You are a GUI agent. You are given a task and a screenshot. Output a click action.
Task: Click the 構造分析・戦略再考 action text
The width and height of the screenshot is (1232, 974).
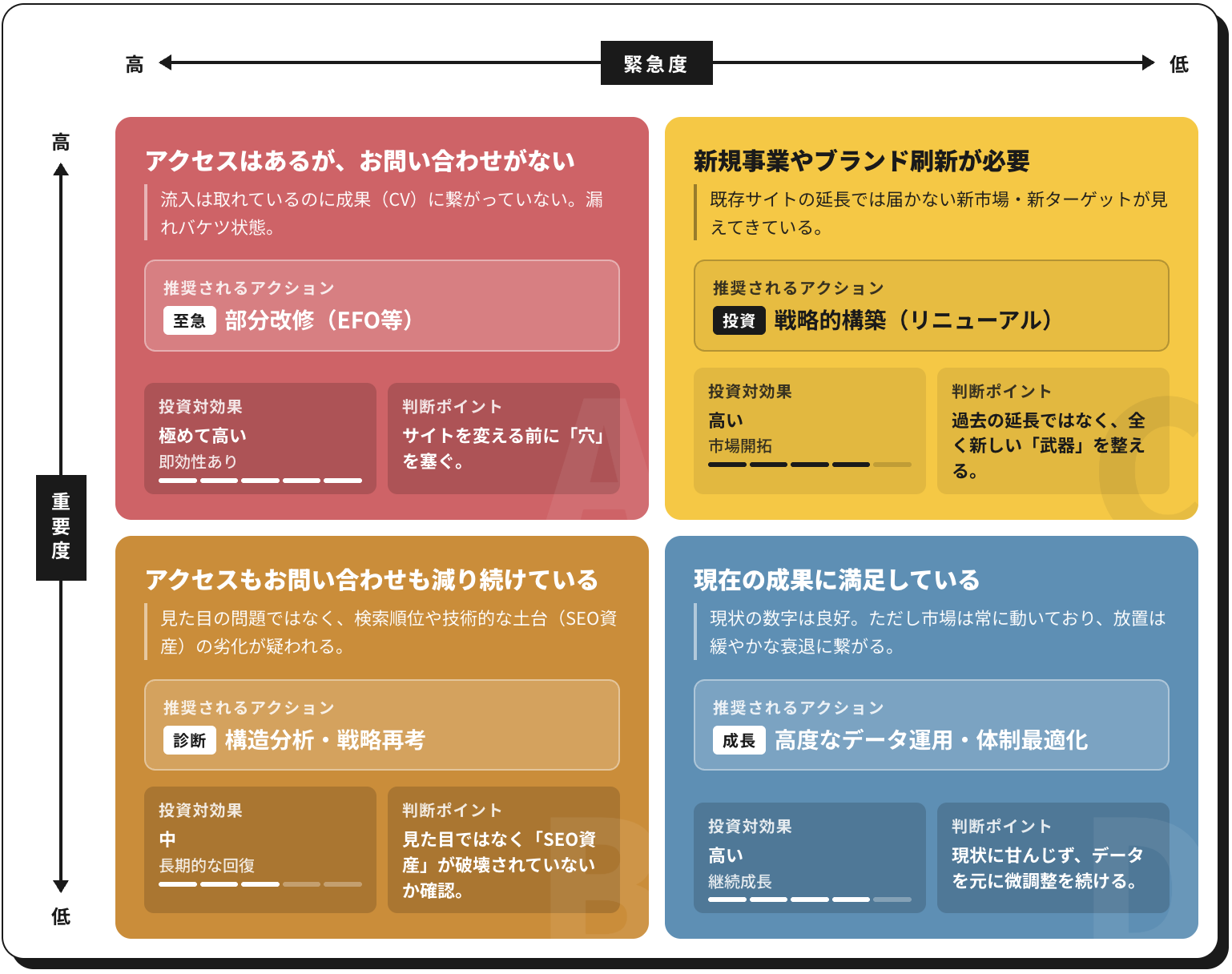(326, 740)
